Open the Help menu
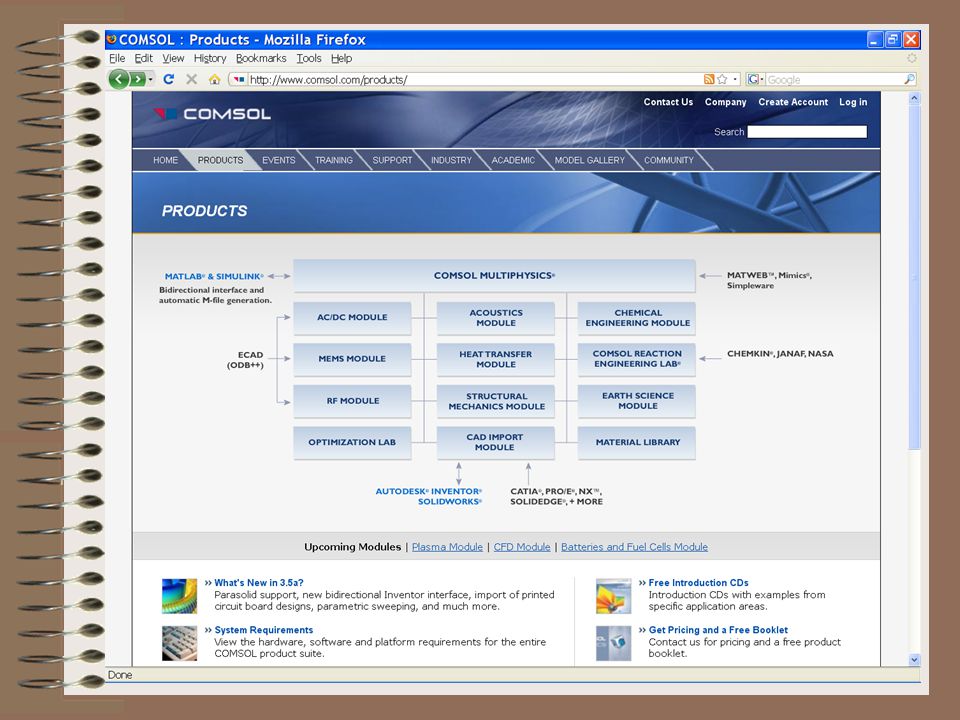 pyautogui.click(x=342, y=58)
